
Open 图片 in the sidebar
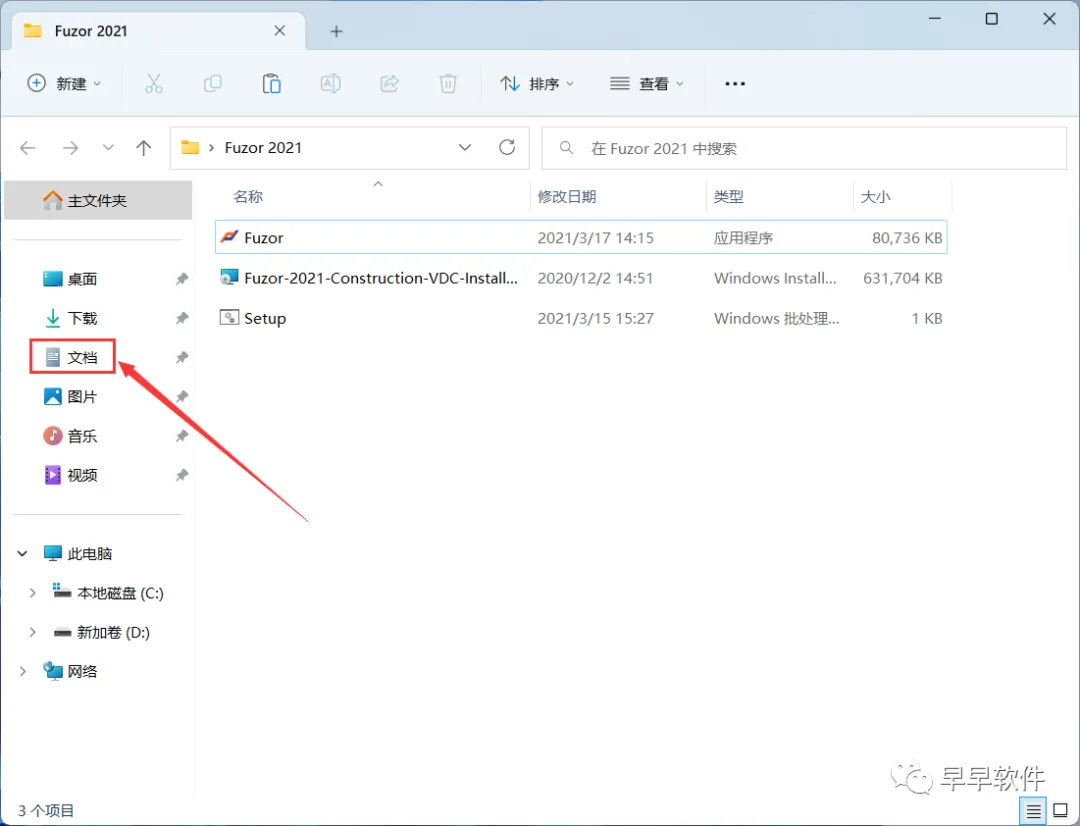coord(82,397)
